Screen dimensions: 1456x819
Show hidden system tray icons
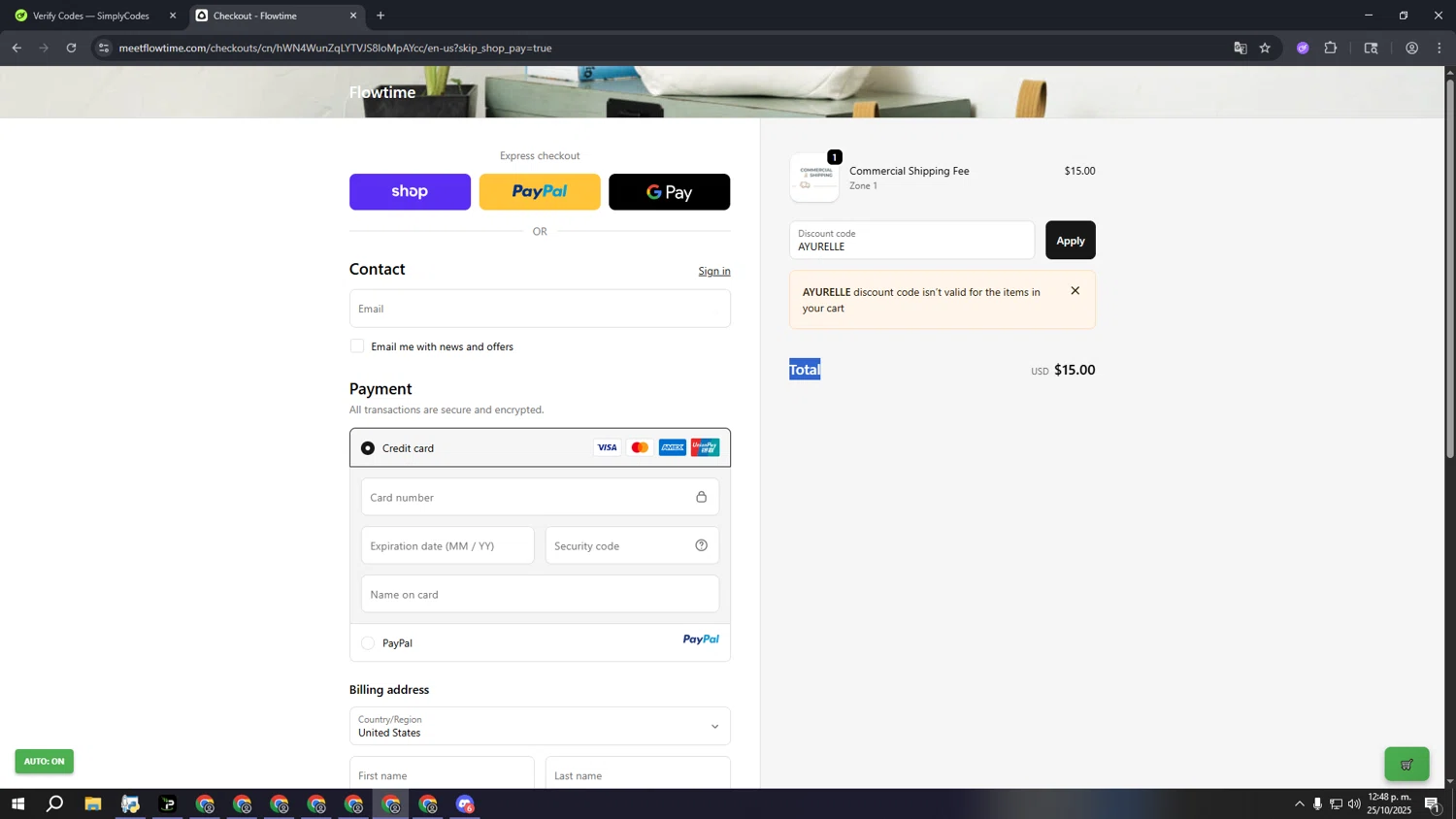pyautogui.click(x=1299, y=804)
